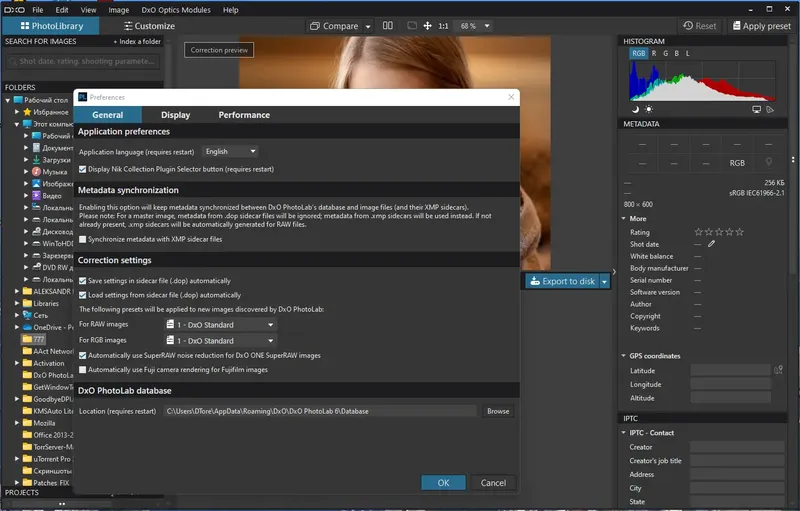The height and width of the screenshot is (511, 800).
Task: Click the OneDrive cloud icon in the folder tree
Action: tap(27, 327)
